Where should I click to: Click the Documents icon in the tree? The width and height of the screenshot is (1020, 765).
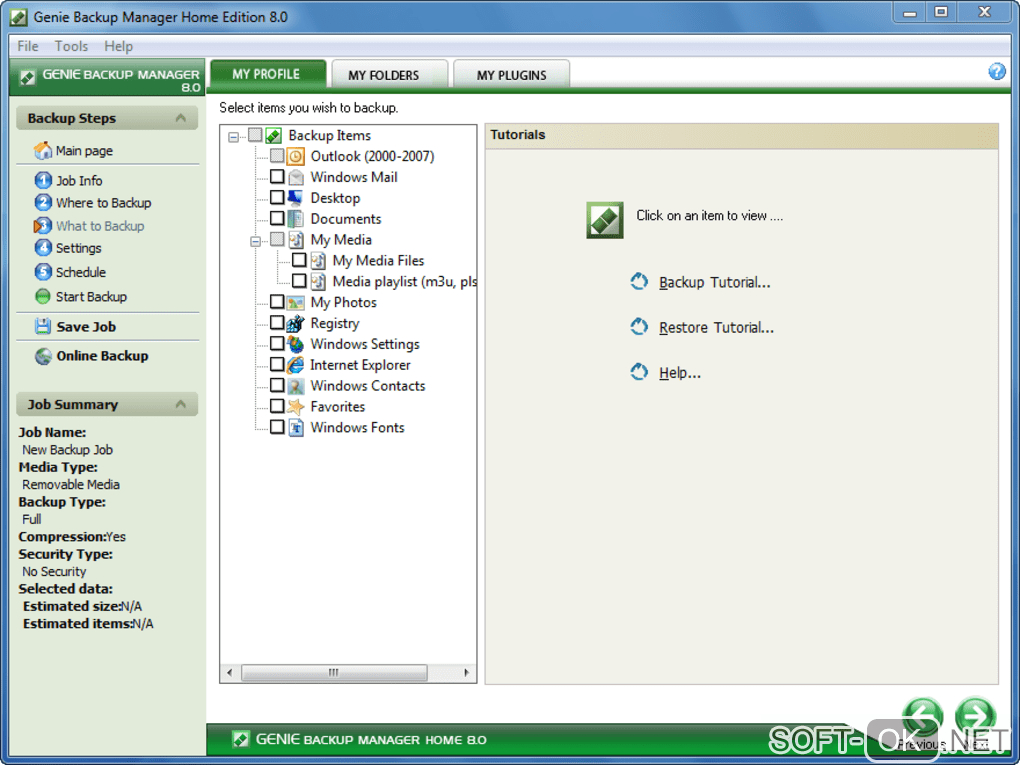pyautogui.click(x=296, y=219)
